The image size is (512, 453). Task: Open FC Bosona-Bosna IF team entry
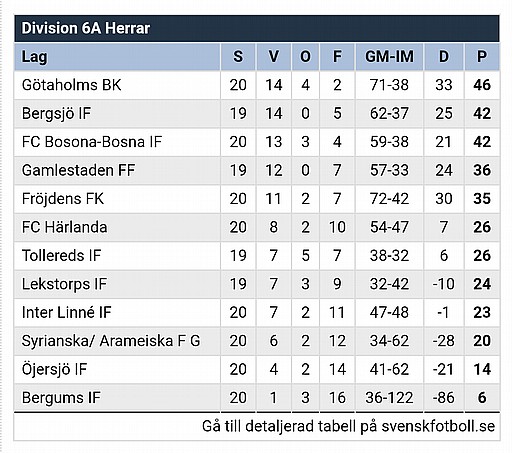pos(92,142)
